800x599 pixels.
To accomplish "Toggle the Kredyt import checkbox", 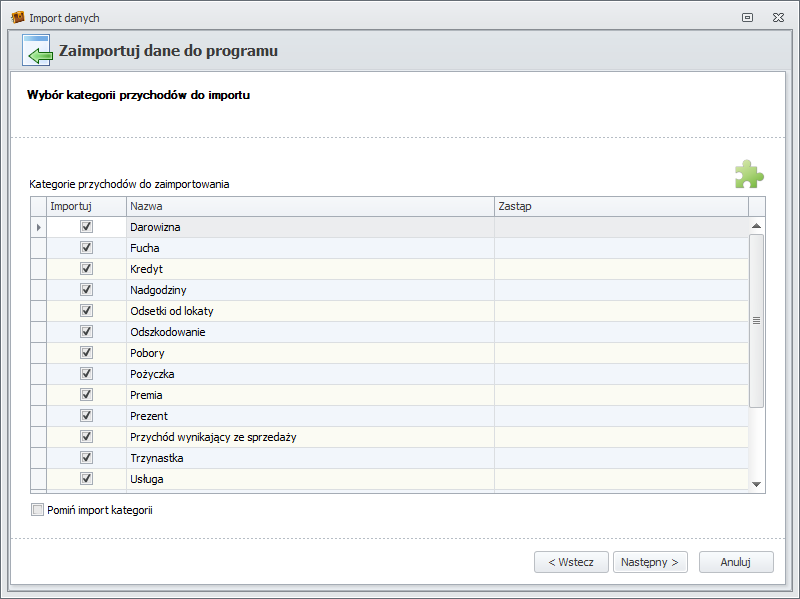I will click(x=86, y=269).
